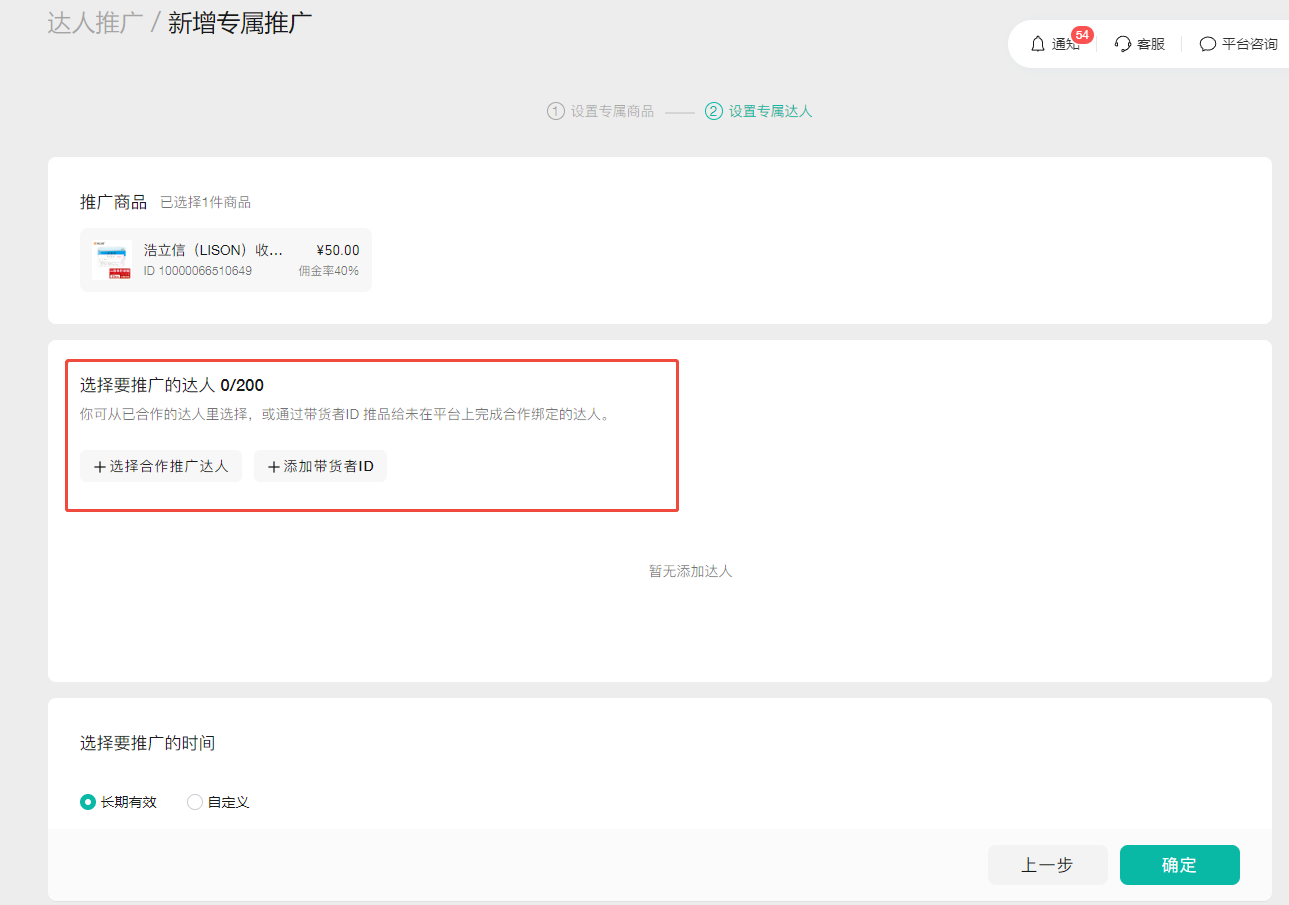Click the 设置专属达人 step label

(x=770, y=111)
